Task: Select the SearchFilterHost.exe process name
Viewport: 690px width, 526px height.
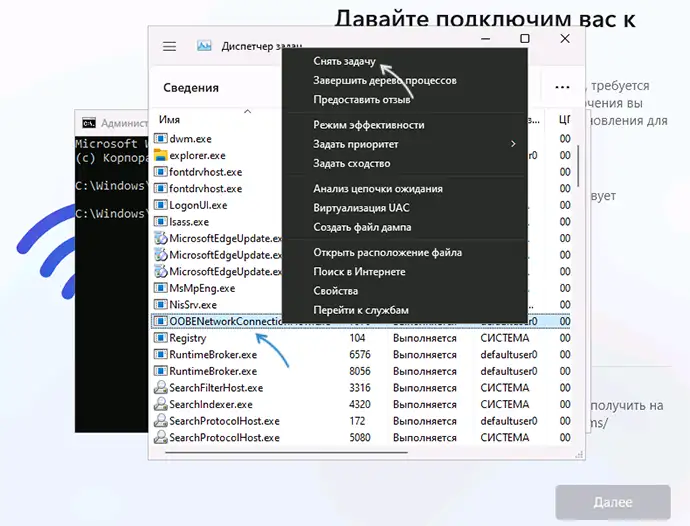Action: [216, 388]
